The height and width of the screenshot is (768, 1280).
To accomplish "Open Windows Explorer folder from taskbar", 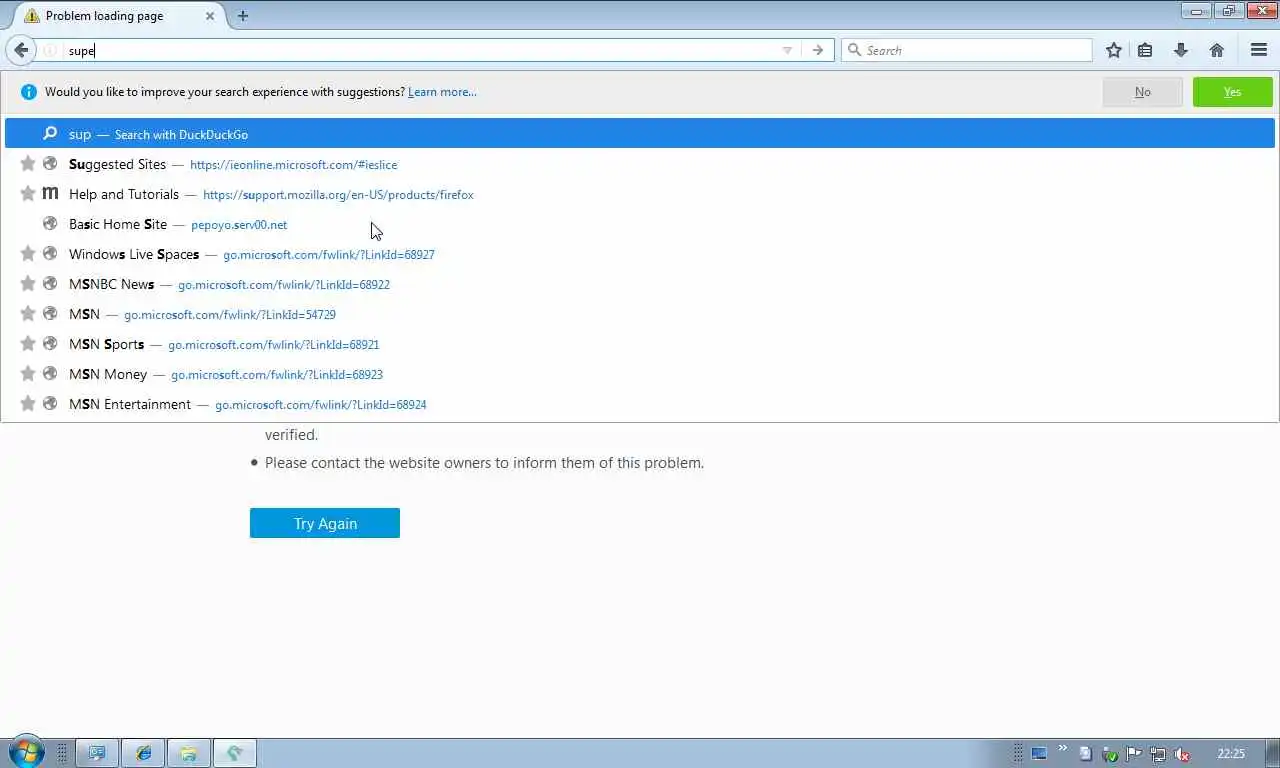I will 188,753.
